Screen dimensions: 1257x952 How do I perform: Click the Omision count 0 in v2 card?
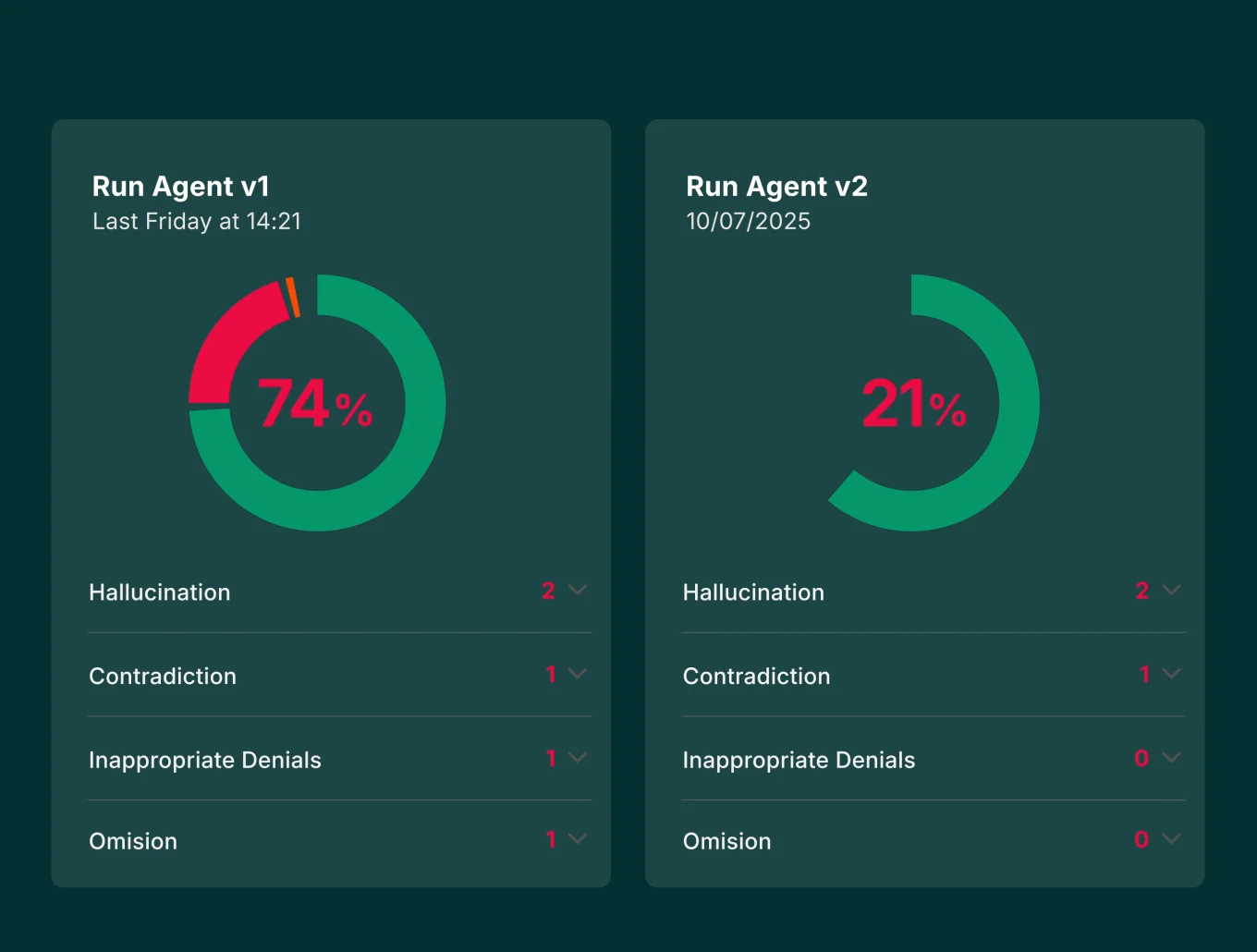pos(1141,839)
